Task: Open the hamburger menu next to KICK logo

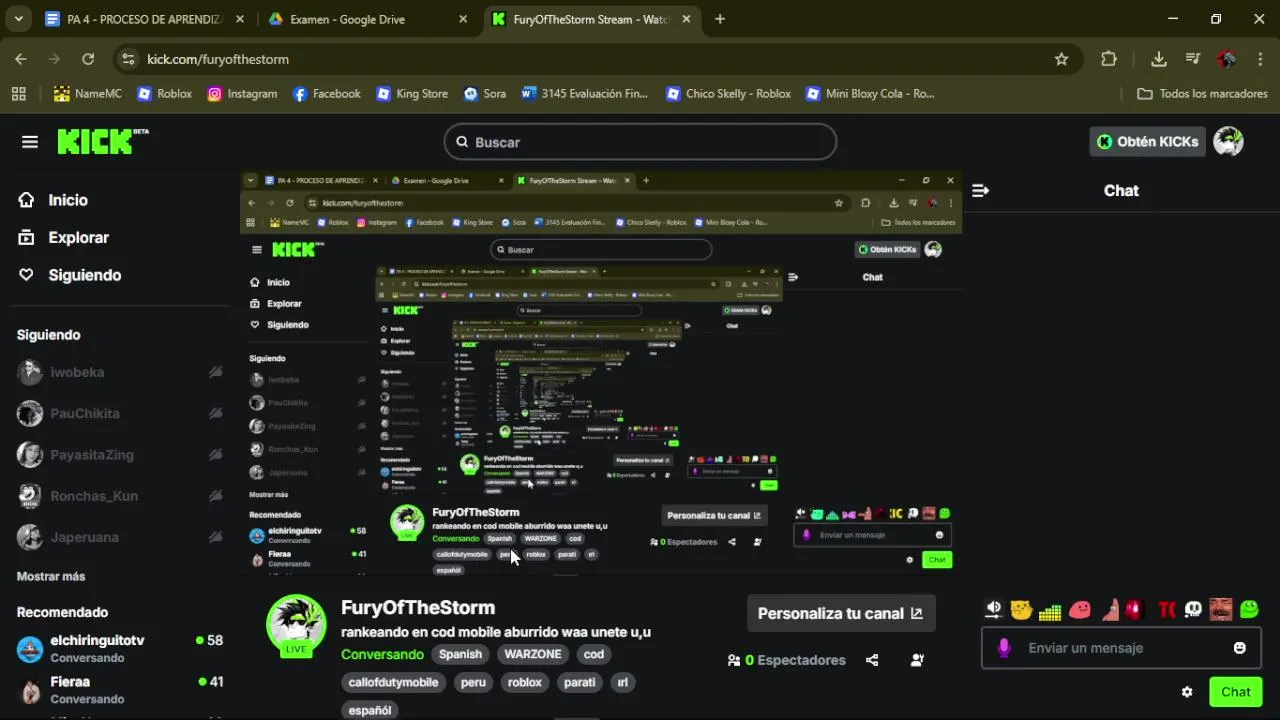Action: [30, 142]
